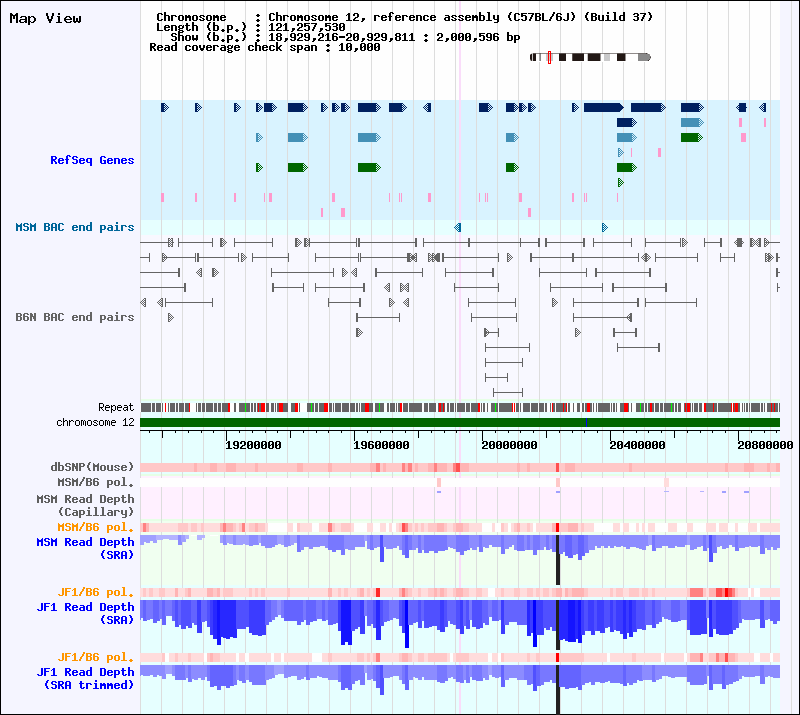This screenshot has height=715, width=800.
Task: Click the Map View heading
Action: pos(45,18)
